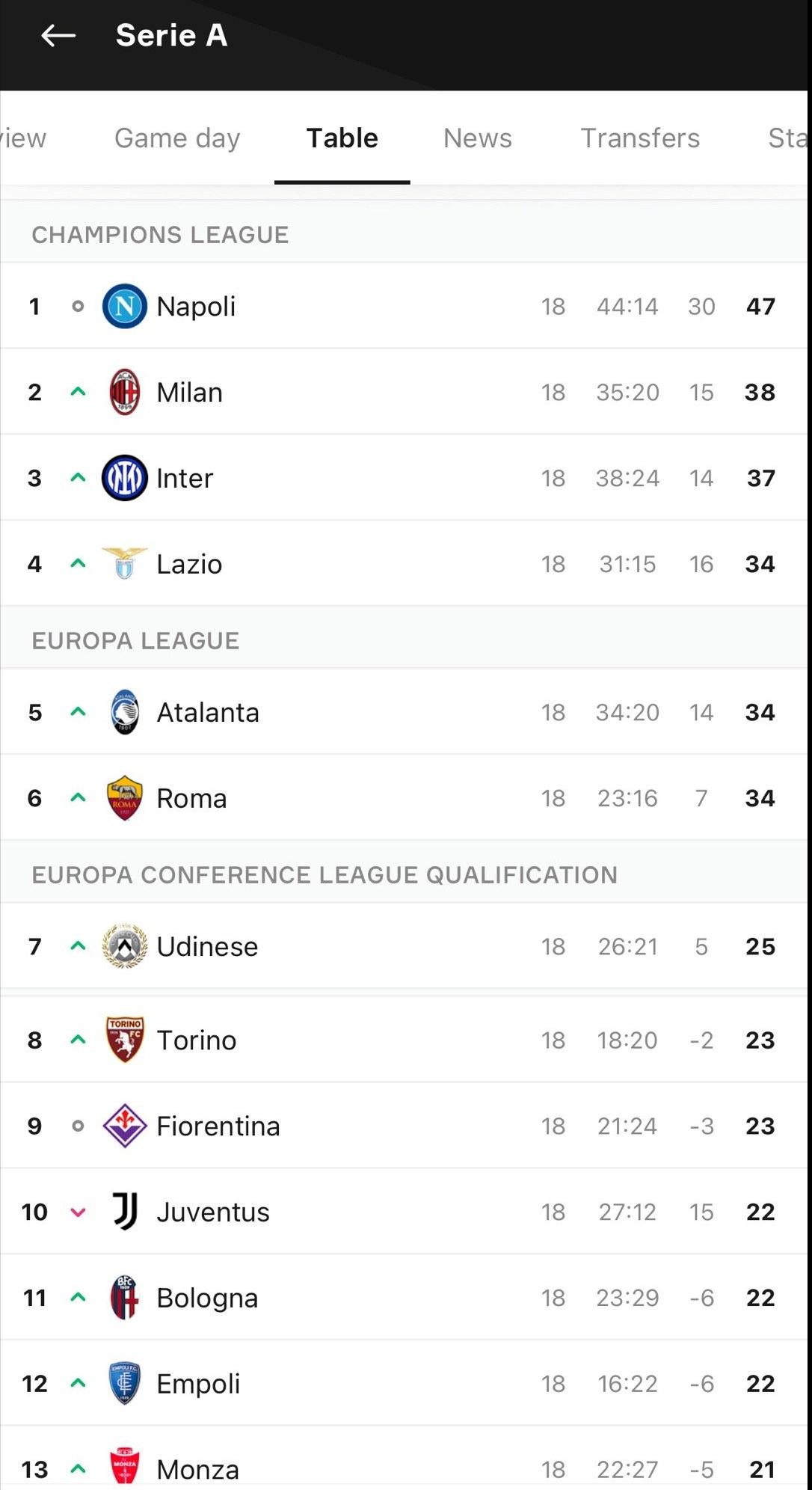Viewport: 812px width, 1490px height.
Task: Tap Juventus red down-trend arrow
Action: pos(78,1212)
